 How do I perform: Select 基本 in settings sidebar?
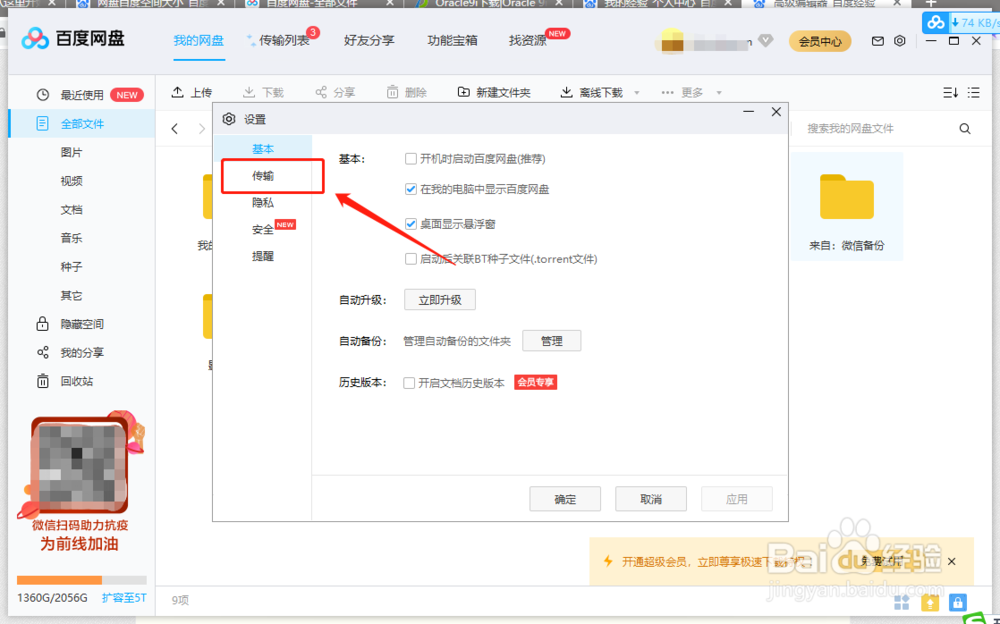click(x=263, y=149)
